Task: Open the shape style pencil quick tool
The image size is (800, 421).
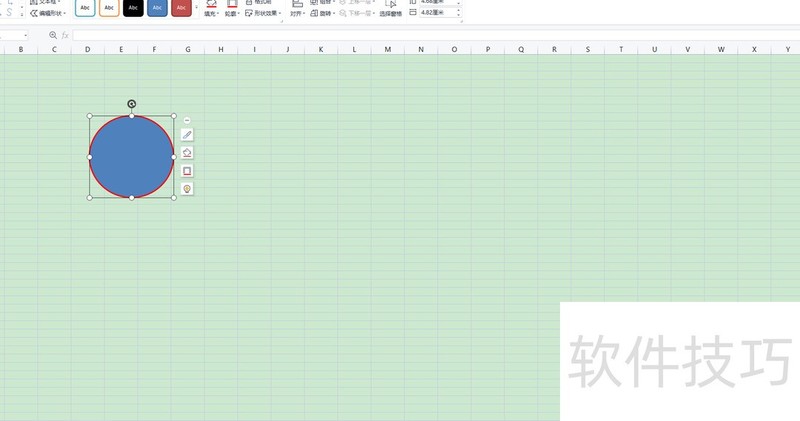Action: (x=187, y=135)
